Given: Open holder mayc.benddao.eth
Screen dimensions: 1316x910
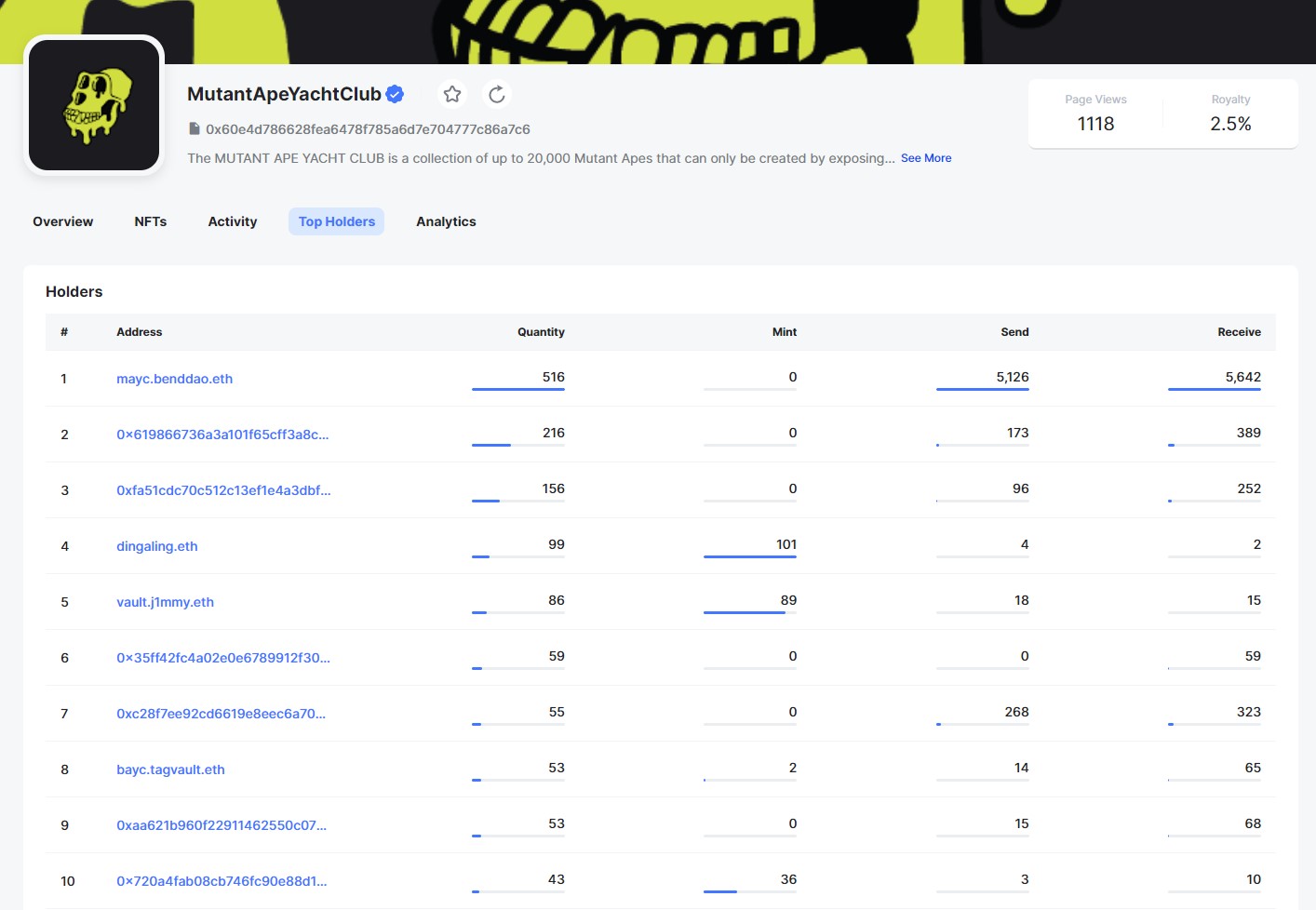Looking at the screenshot, I should click(x=175, y=379).
